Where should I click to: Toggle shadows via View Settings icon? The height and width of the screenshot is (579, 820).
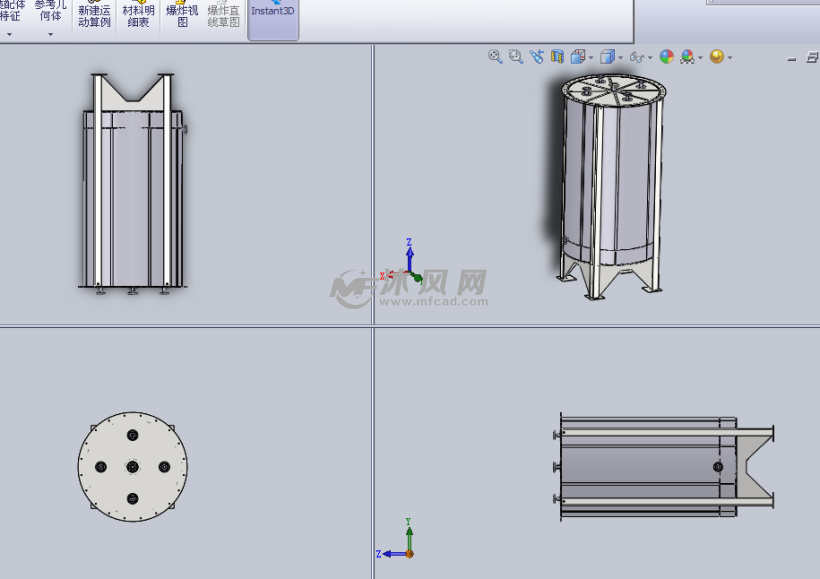(x=717, y=57)
